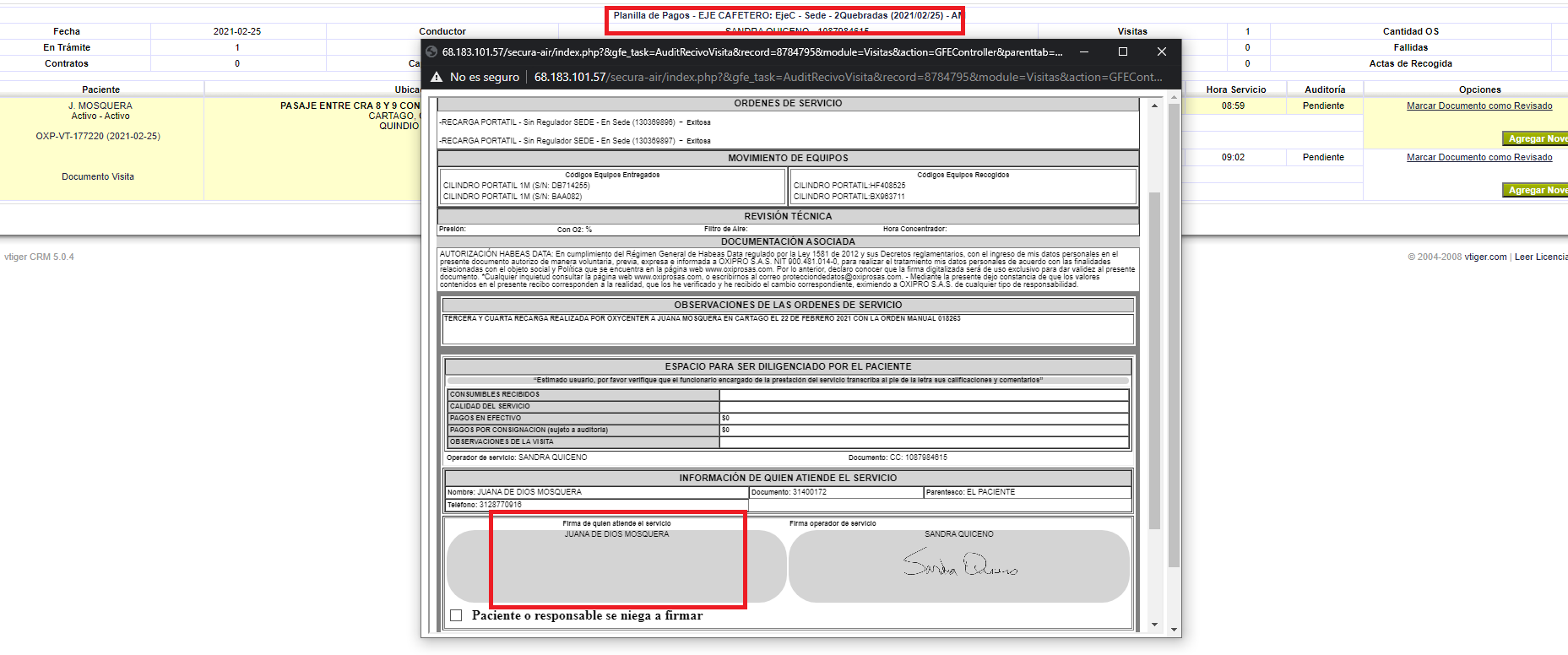Click the 'Pendiente' status in the 09:02 row
The width and height of the screenshot is (1568, 655).
[1323, 157]
